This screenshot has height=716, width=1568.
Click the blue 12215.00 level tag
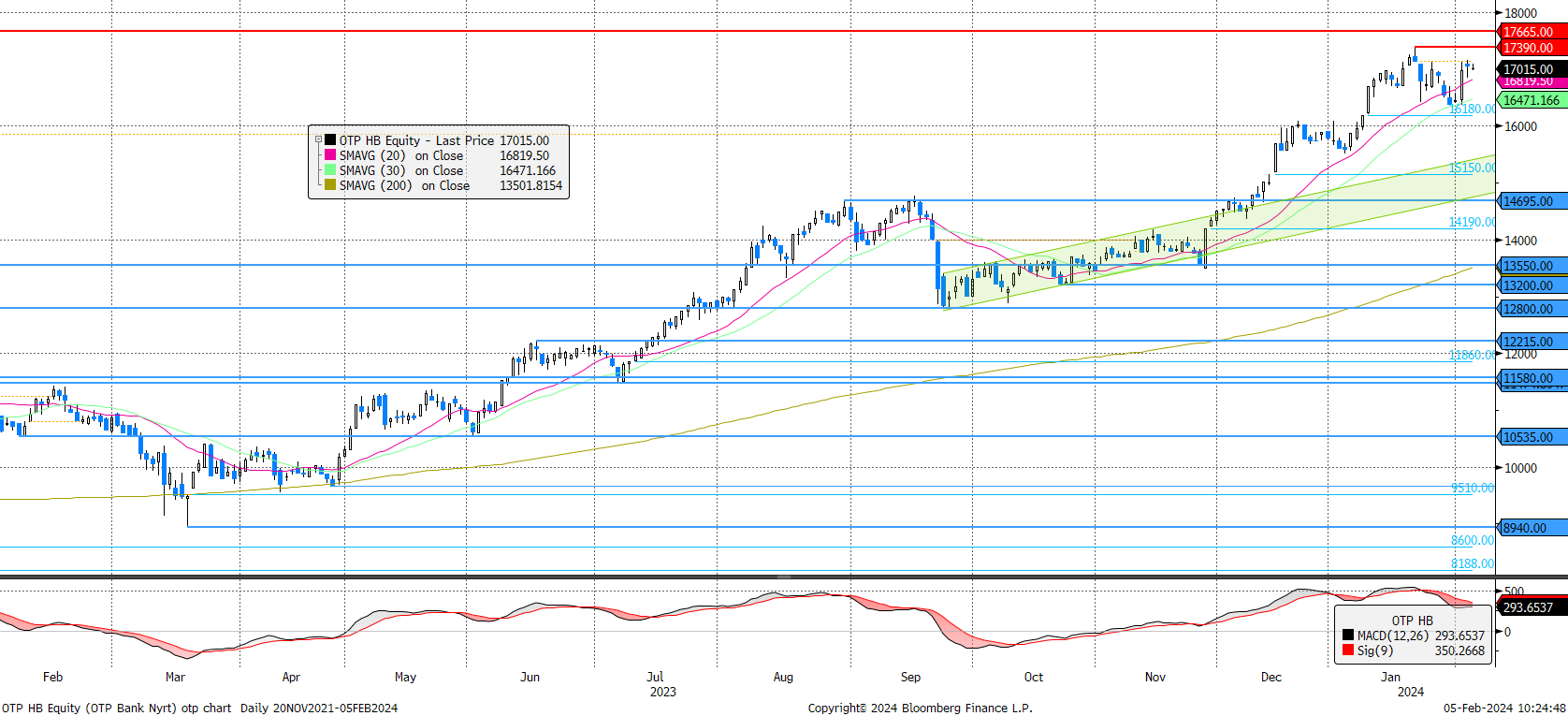[1532, 342]
